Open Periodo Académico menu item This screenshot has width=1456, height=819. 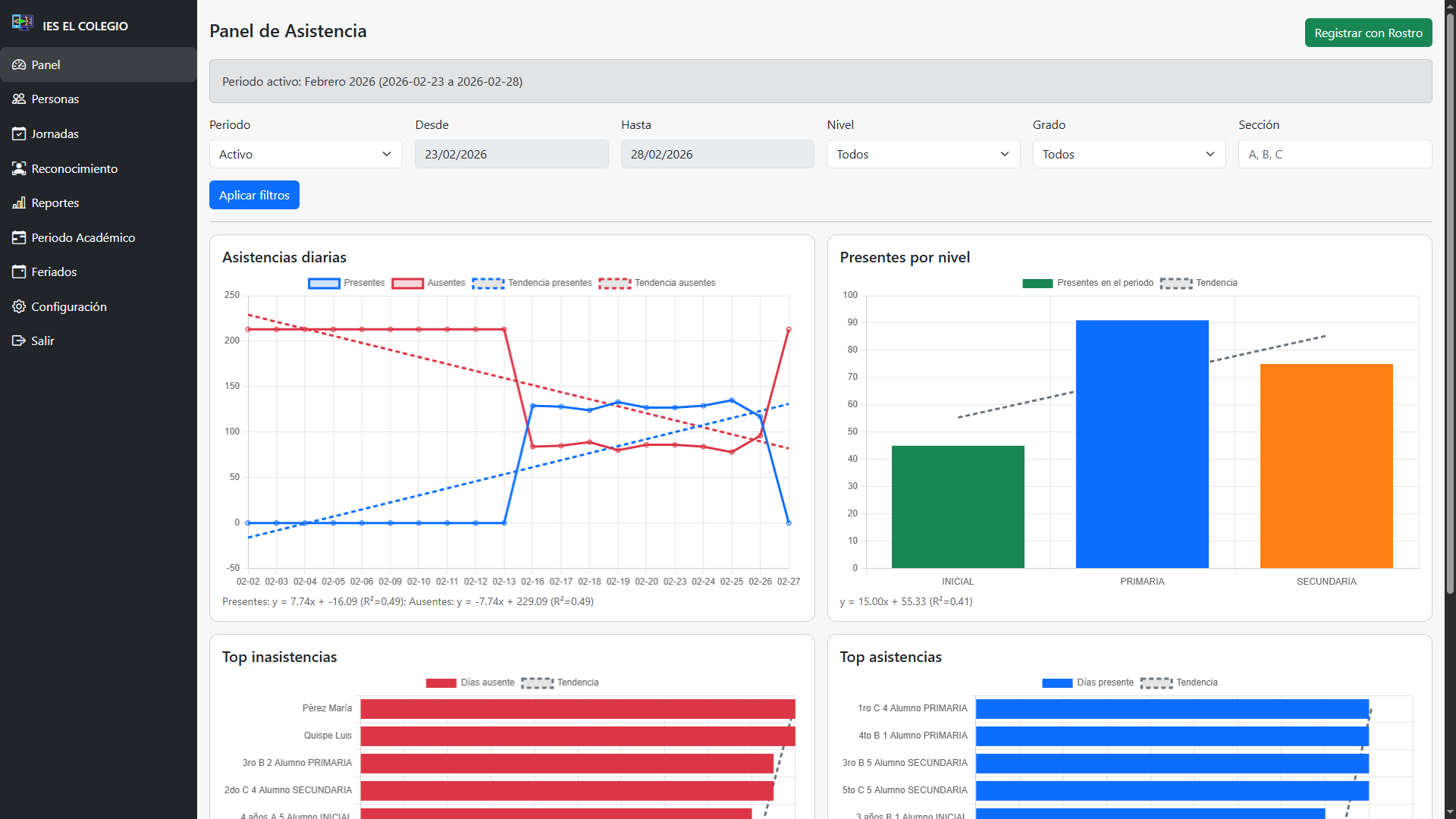click(x=83, y=237)
